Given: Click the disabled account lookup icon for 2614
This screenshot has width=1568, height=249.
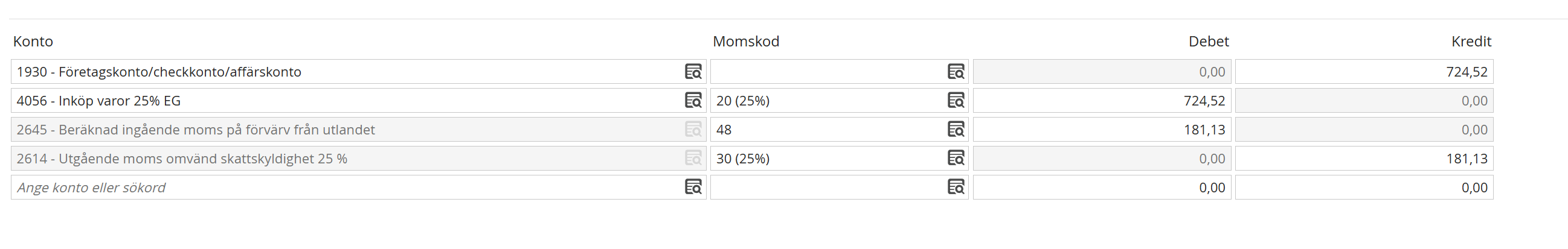Looking at the screenshot, I should click(693, 159).
